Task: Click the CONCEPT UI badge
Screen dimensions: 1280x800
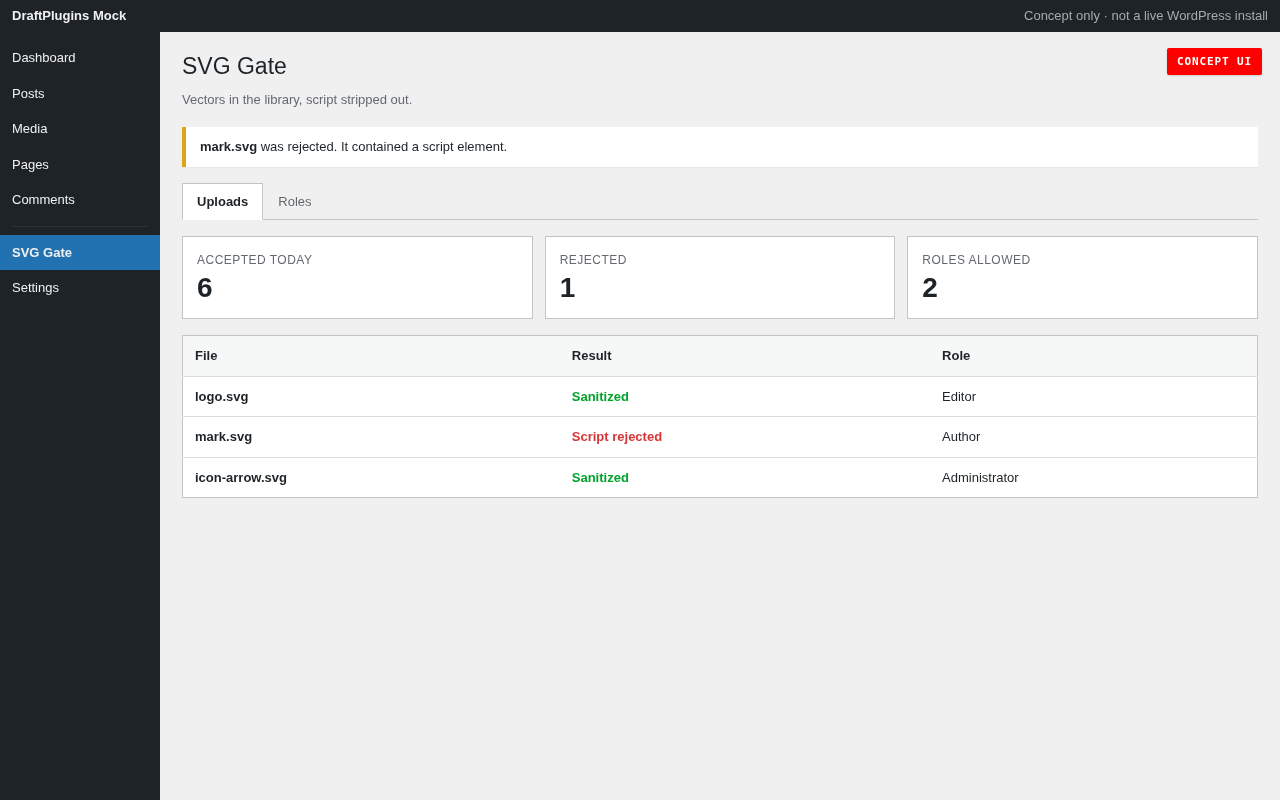Action: tap(1214, 61)
